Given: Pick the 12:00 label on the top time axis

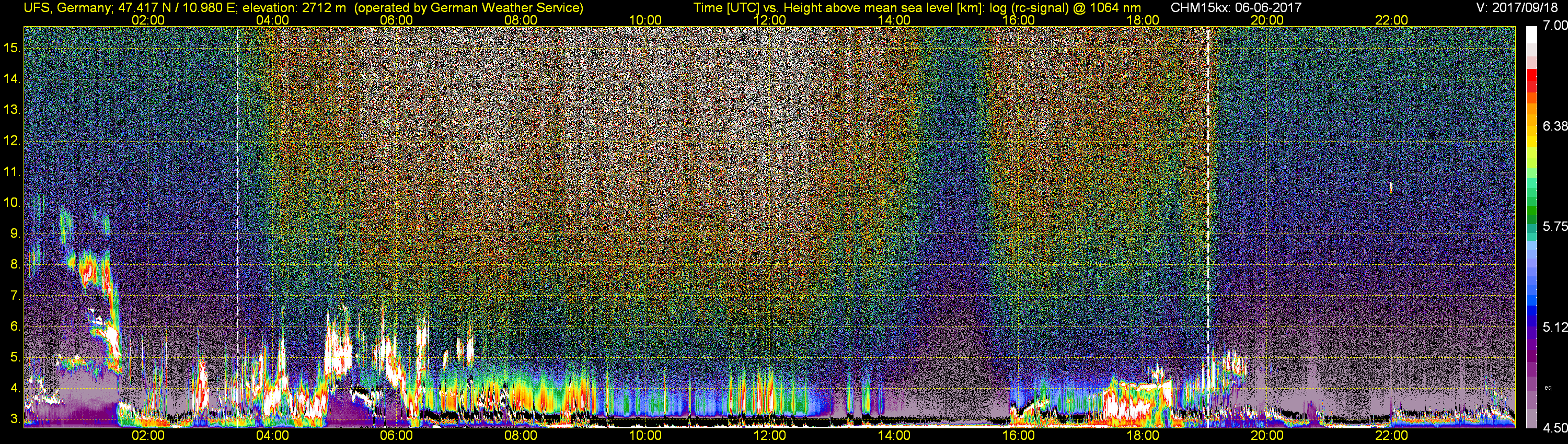Looking at the screenshot, I should click(769, 20).
